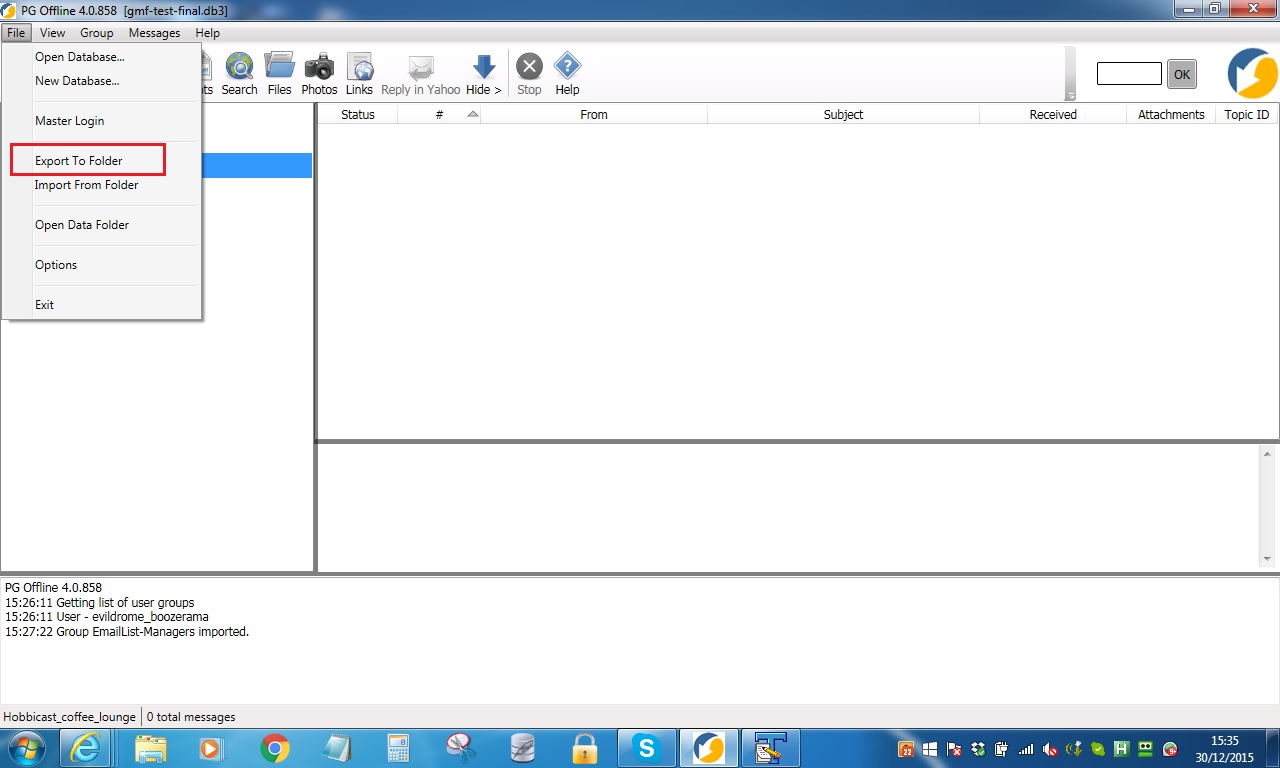
Task: Click the Stop toolbar button
Action: (529, 74)
